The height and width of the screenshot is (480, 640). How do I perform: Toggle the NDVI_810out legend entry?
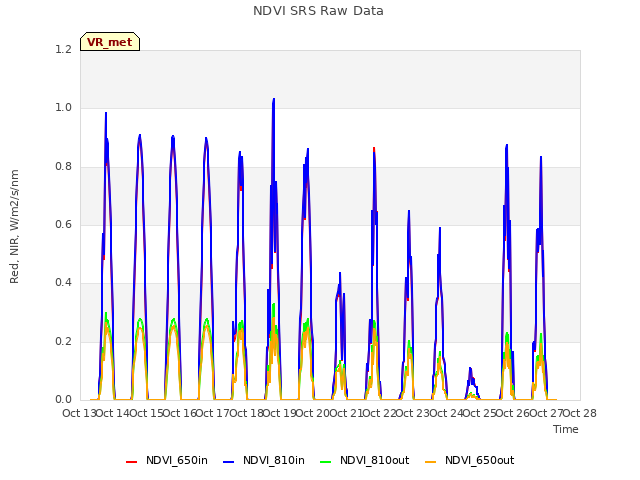(365, 461)
